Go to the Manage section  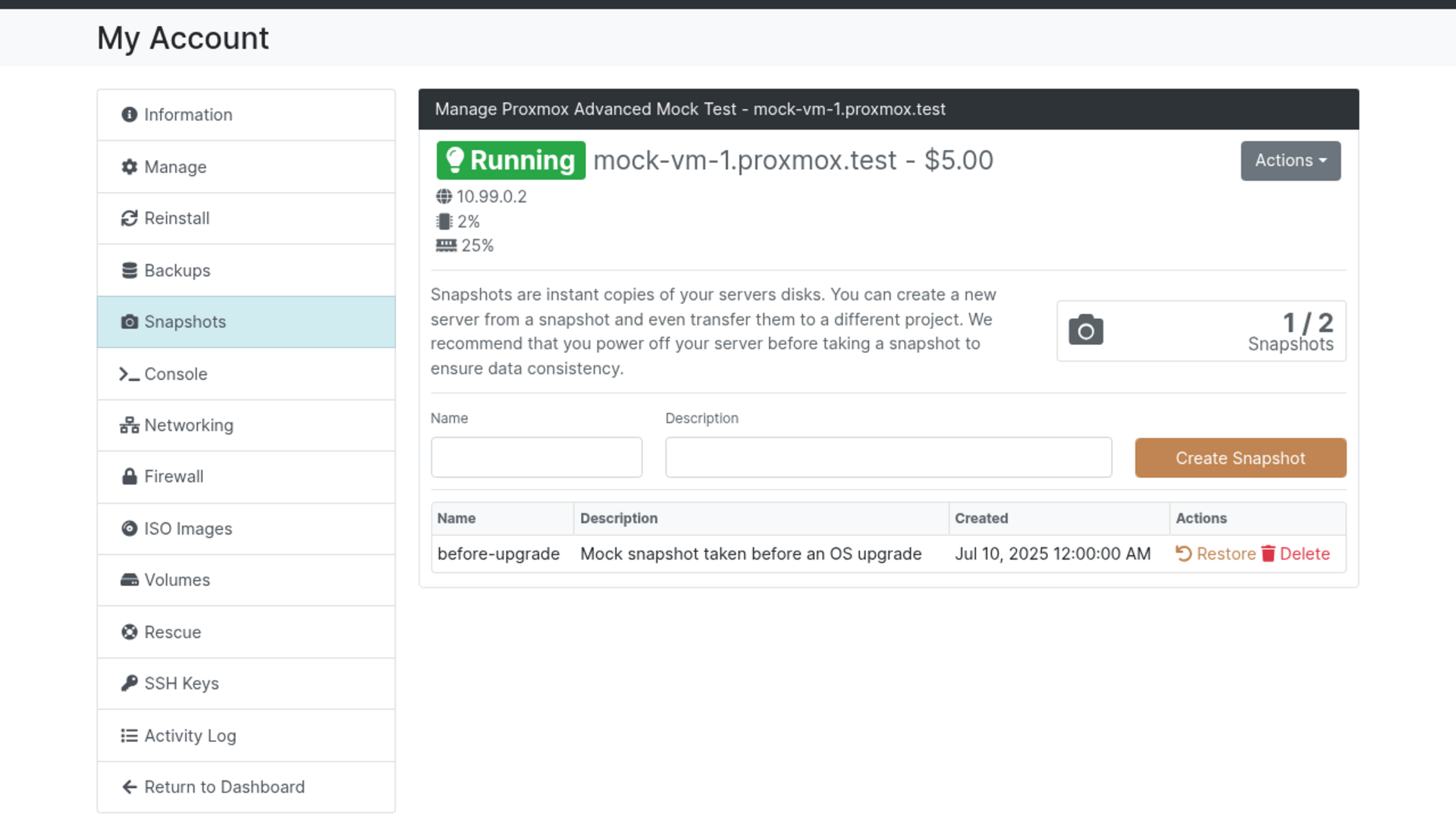pos(246,167)
